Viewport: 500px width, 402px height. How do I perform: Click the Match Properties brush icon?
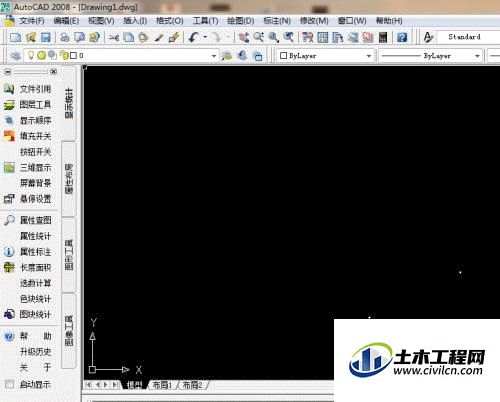coord(159,37)
